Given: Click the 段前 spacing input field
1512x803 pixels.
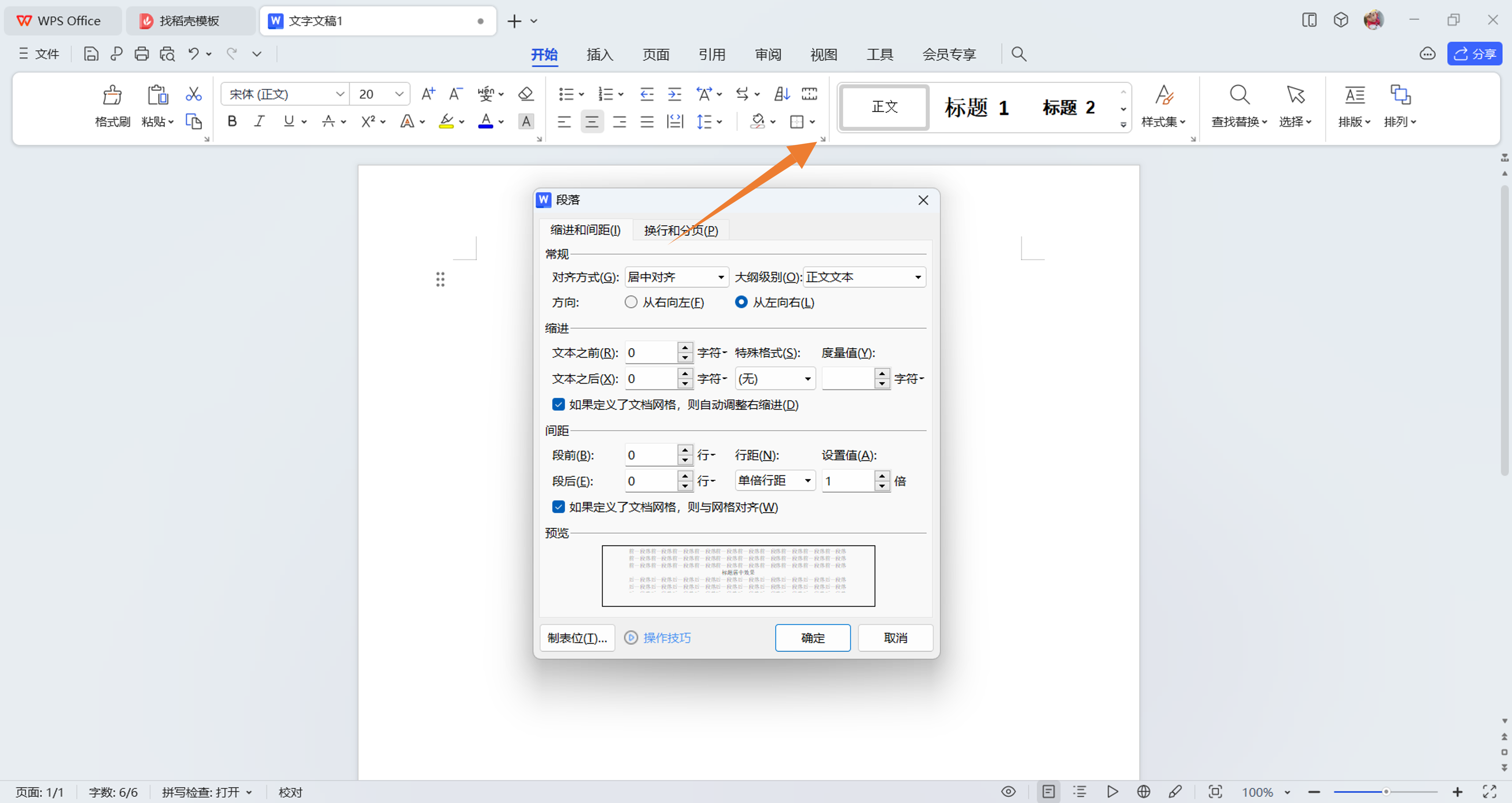Looking at the screenshot, I should (651, 455).
